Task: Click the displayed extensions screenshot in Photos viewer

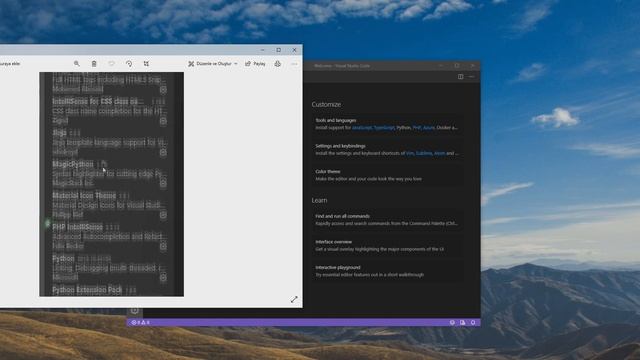Action: [x=111, y=184]
